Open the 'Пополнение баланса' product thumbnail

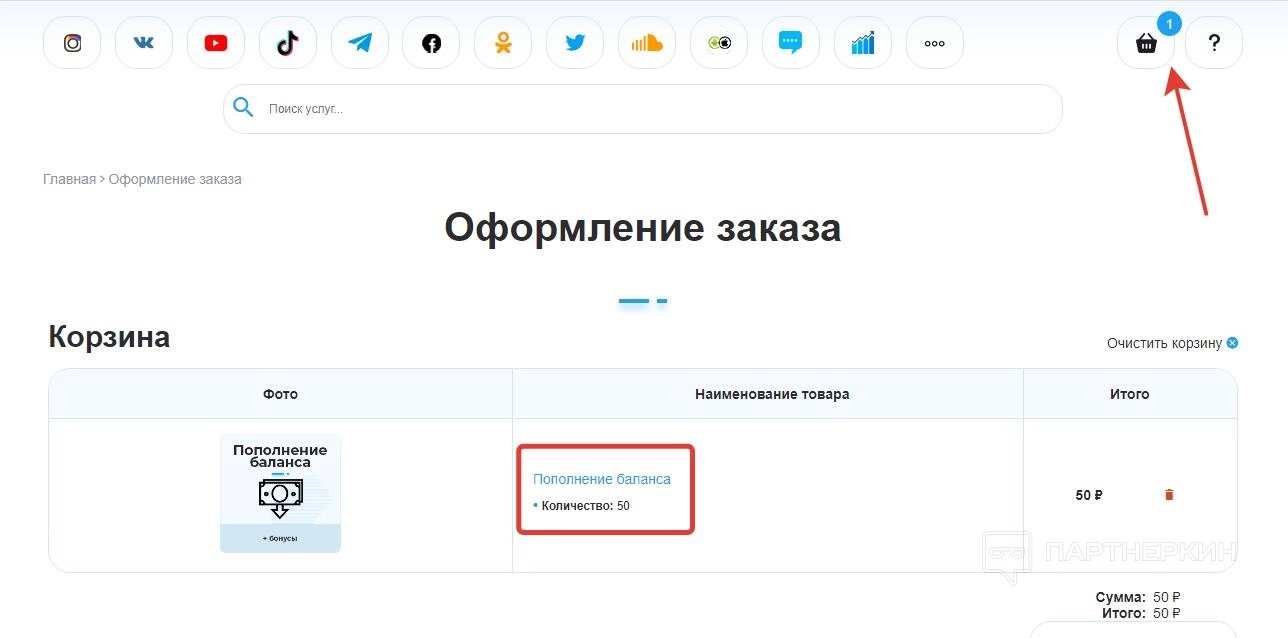pos(280,493)
